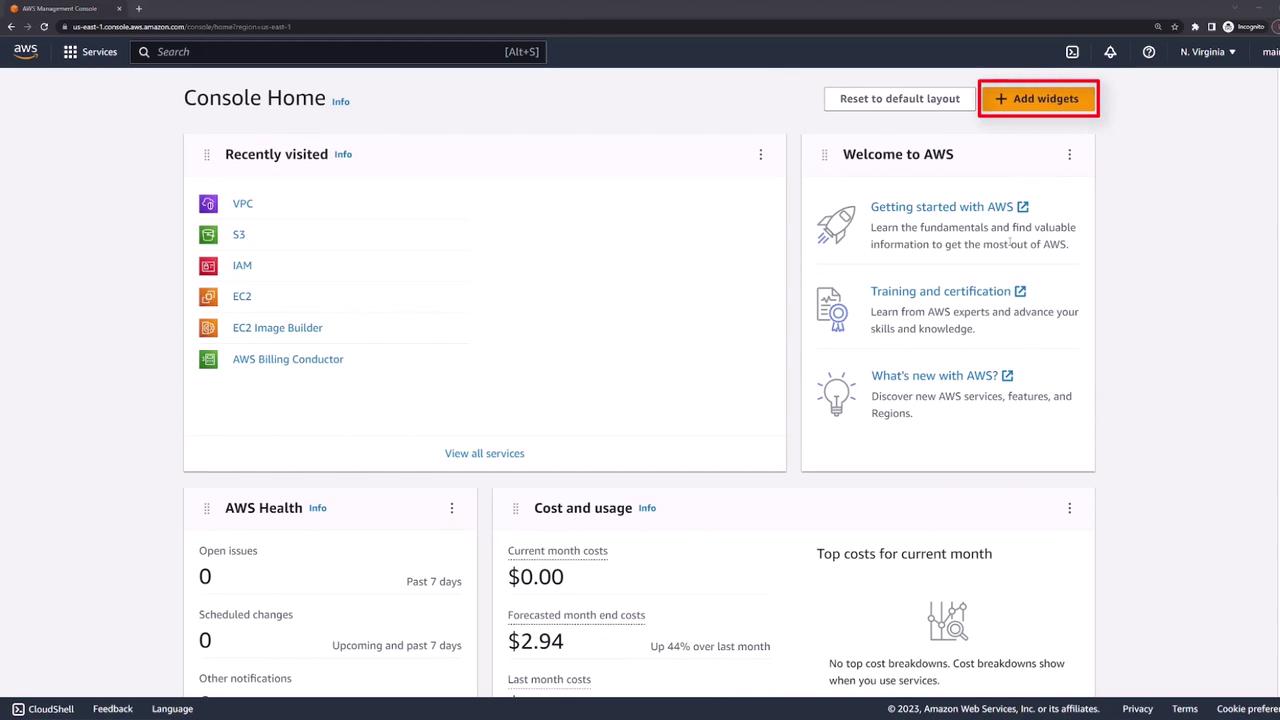
Task: Click the lightbulb What's new icon
Action: coord(836,394)
